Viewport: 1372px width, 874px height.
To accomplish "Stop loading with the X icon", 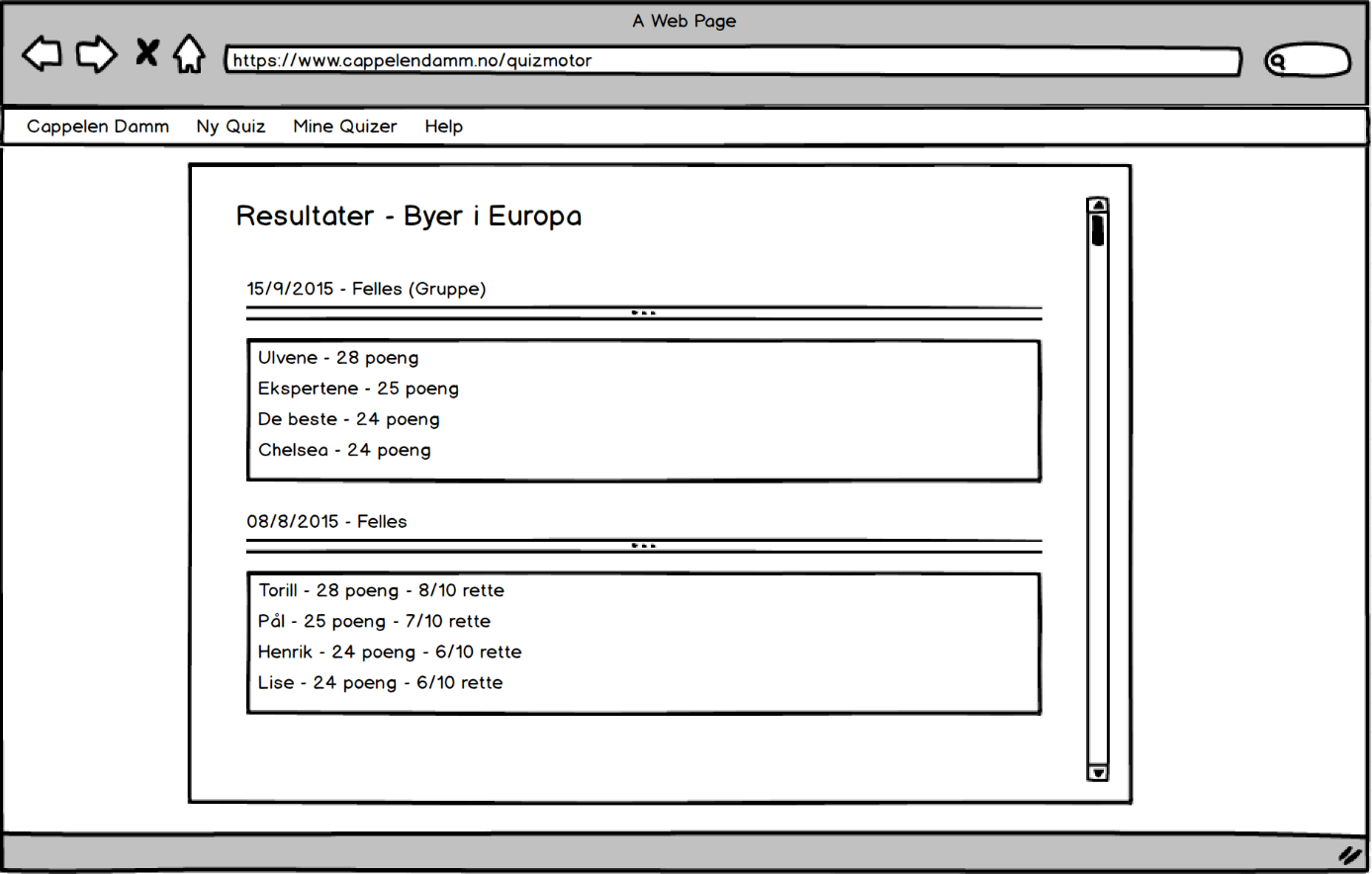I will coord(147,52).
